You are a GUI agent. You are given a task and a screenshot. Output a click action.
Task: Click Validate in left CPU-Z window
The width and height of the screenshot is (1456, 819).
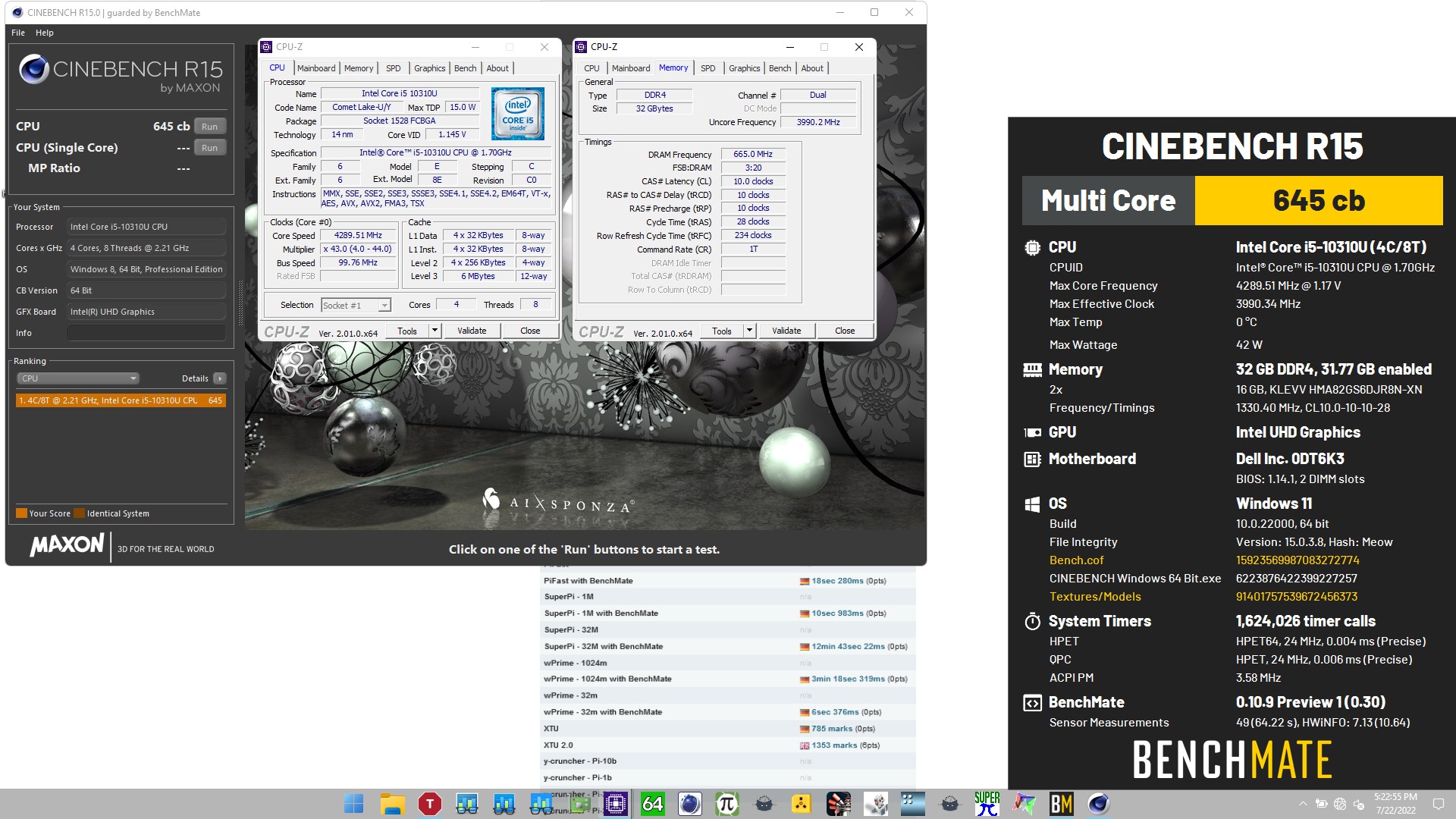[472, 331]
